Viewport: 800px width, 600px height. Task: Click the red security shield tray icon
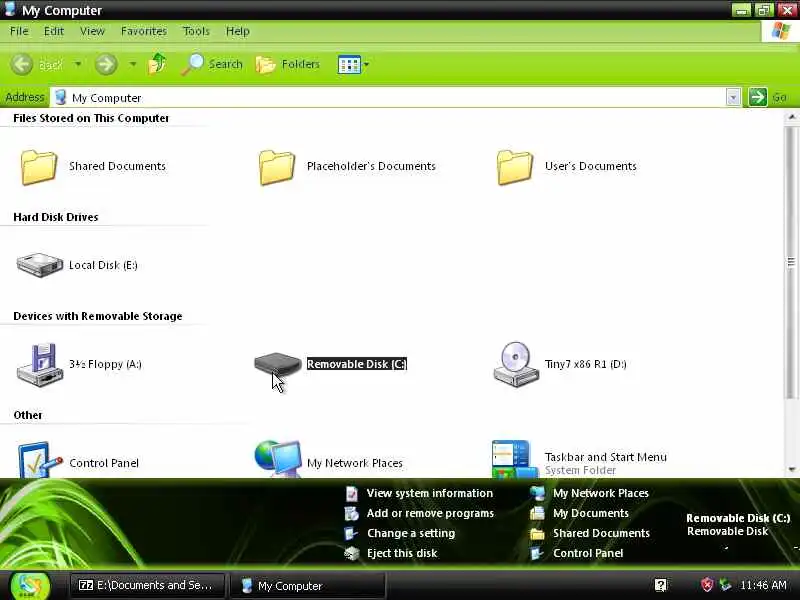point(707,585)
